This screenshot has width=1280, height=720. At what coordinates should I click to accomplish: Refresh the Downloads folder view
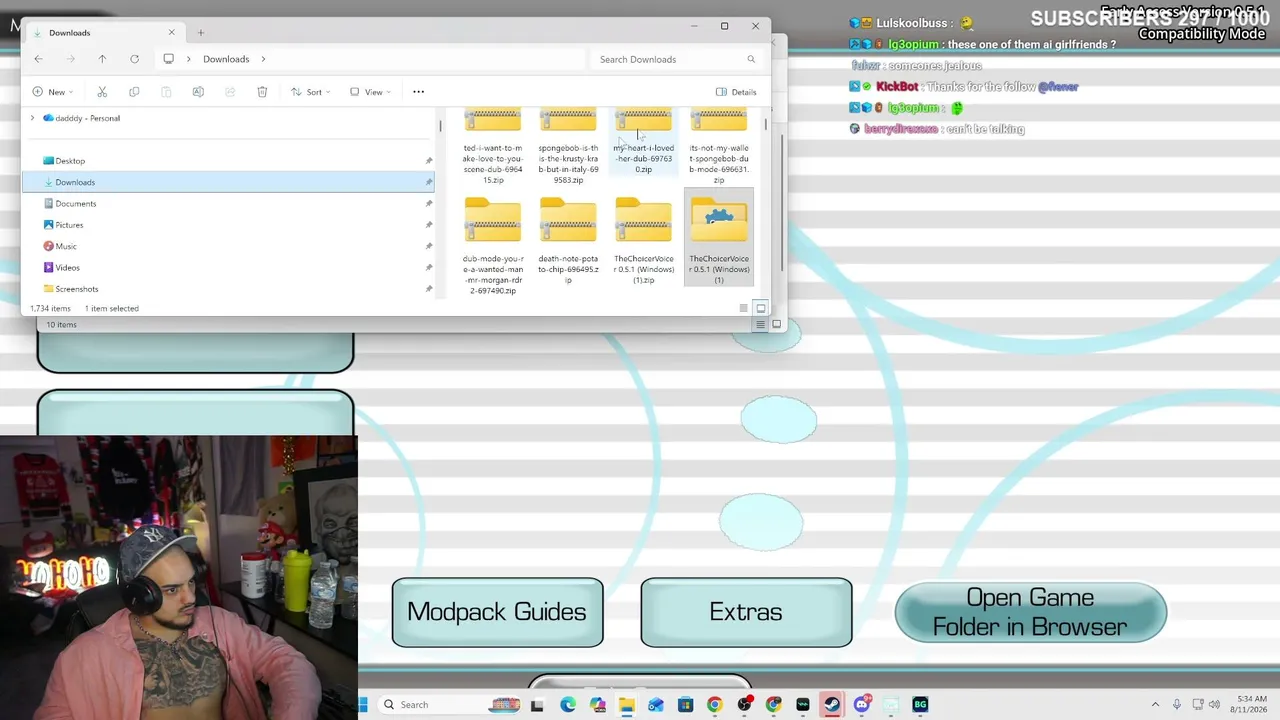(134, 59)
